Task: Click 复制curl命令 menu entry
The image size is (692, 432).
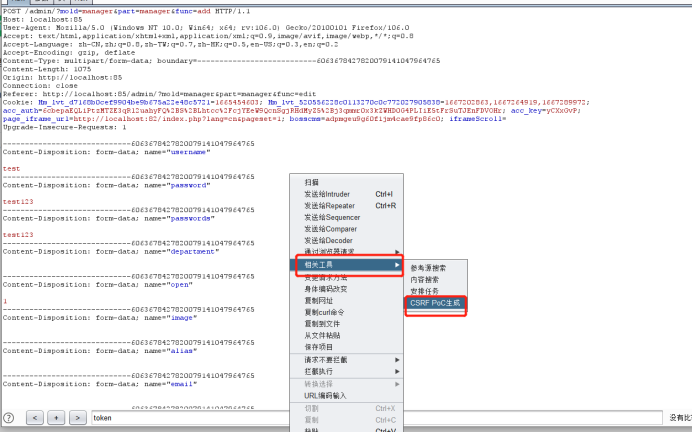Action: (346, 312)
